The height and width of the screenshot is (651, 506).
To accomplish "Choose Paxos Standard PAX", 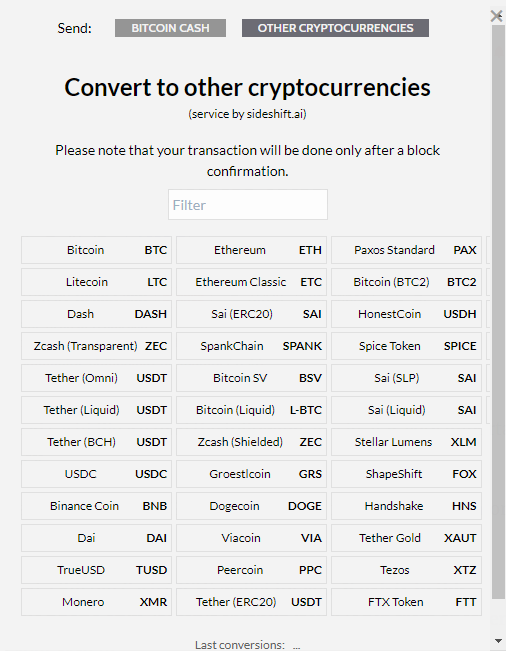I will tap(406, 250).
